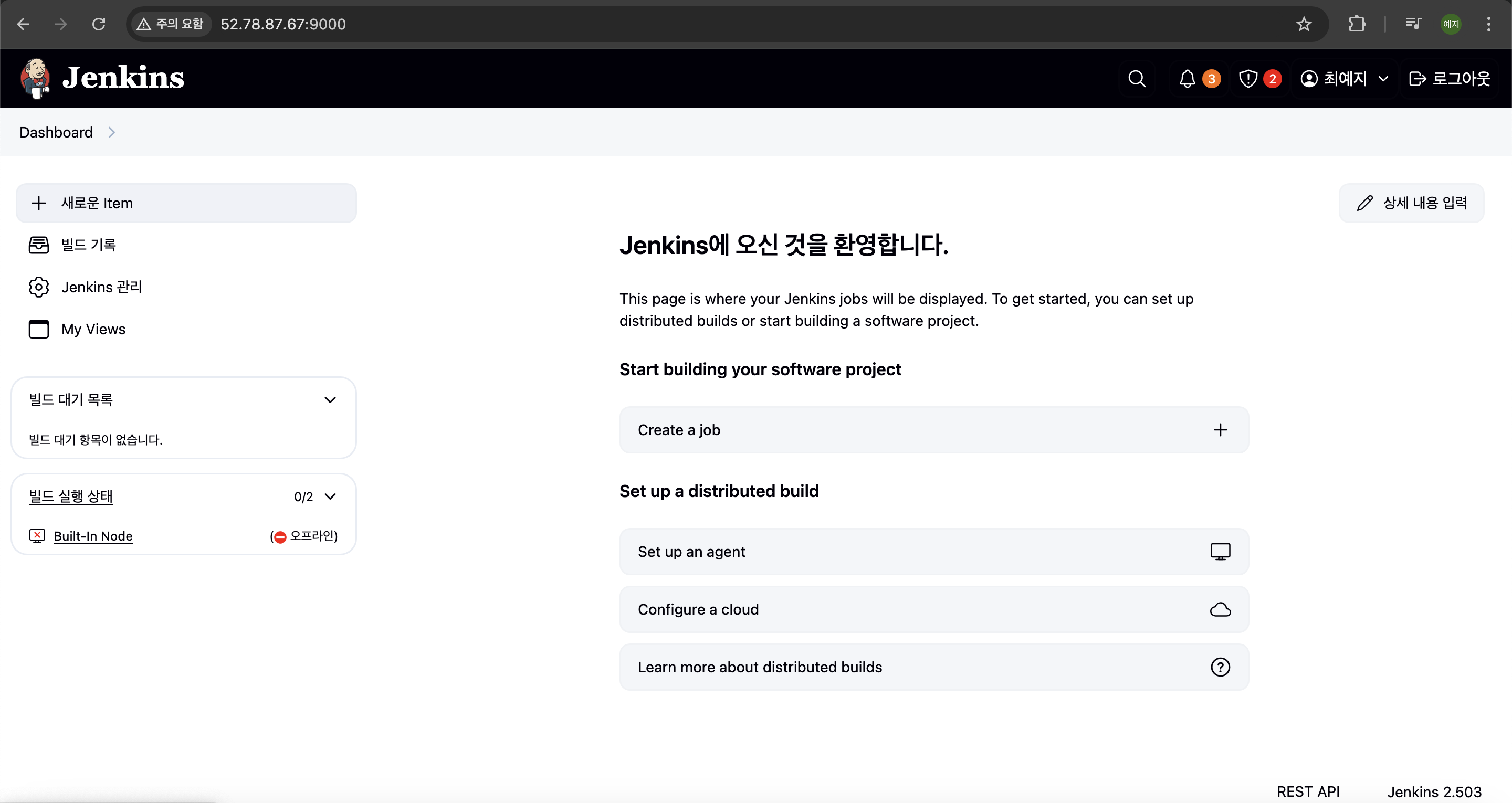Open the 빌드 실행 상태 link
Screen dimensions: 1512x803
coord(70,496)
